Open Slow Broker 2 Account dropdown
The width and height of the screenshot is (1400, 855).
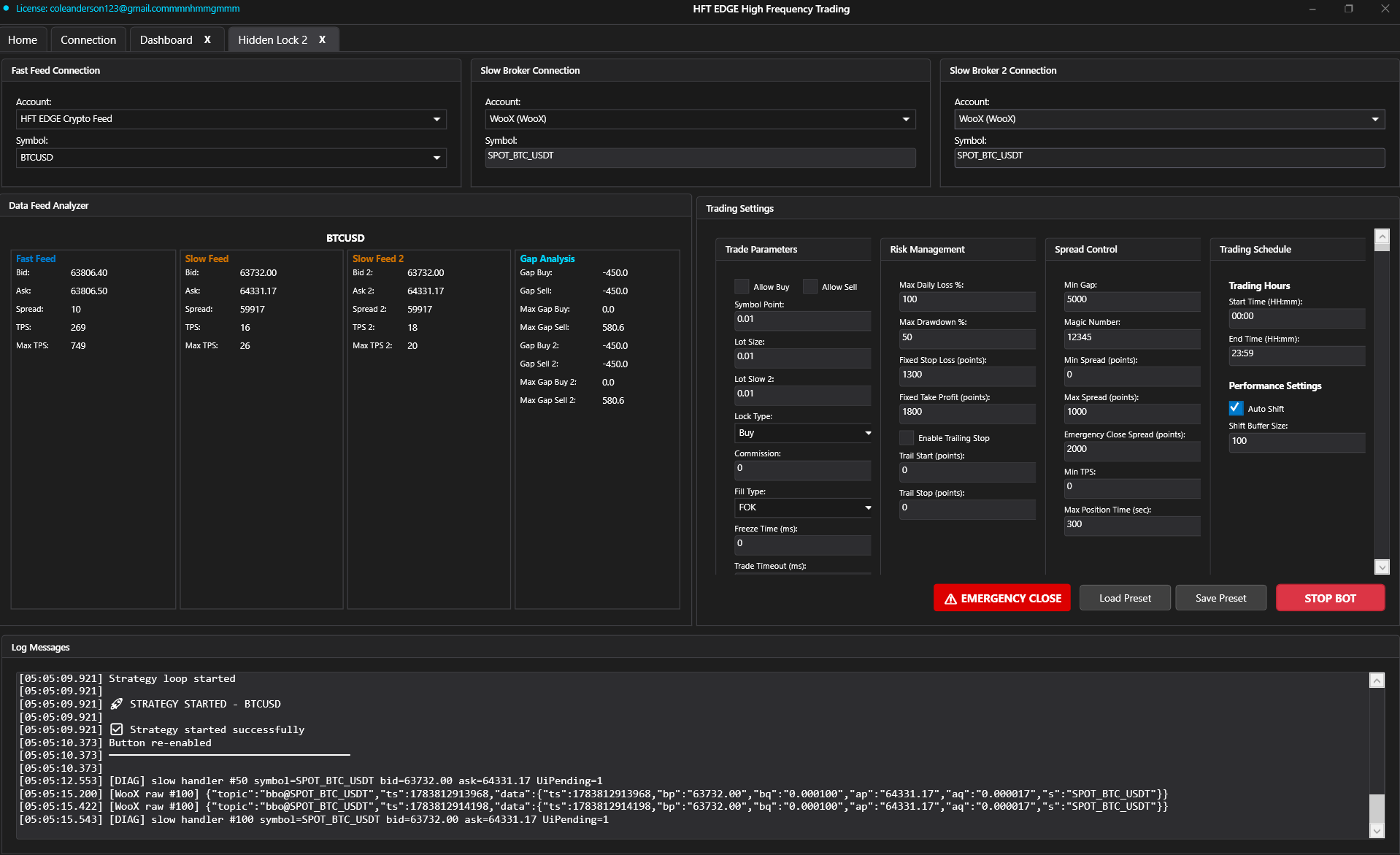[x=1169, y=119]
